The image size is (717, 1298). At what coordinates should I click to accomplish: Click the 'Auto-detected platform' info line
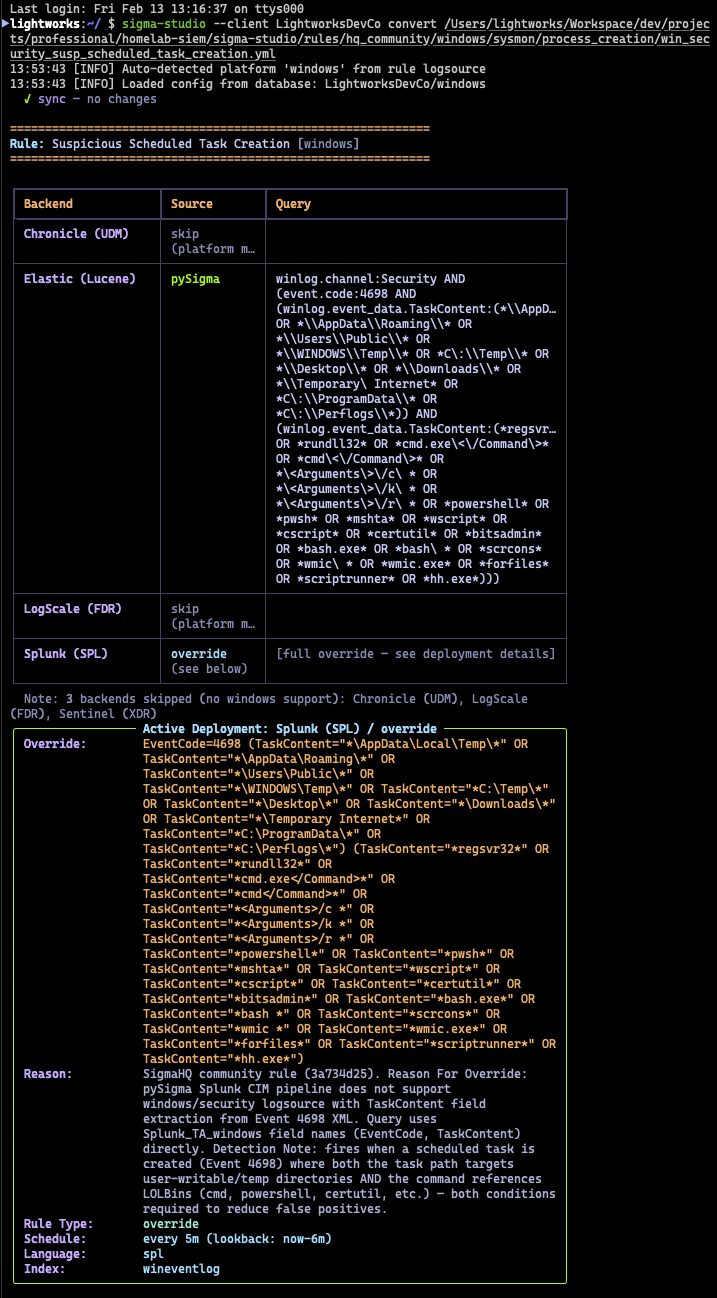point(247,69)
